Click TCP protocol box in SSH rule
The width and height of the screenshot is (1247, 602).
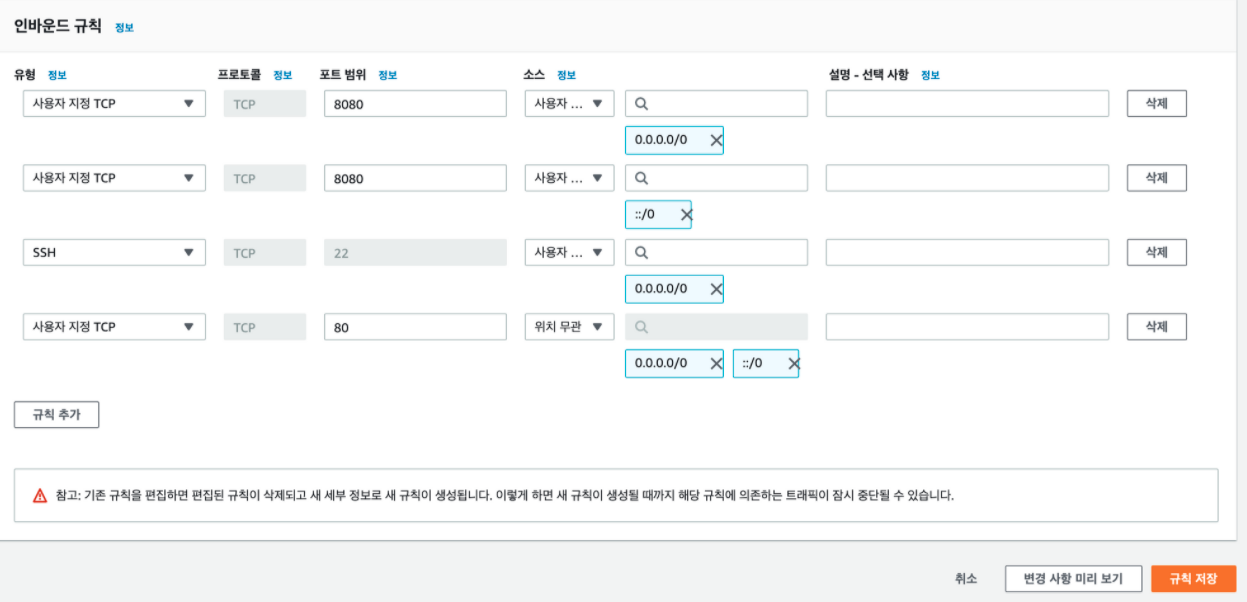click(265, 253)
